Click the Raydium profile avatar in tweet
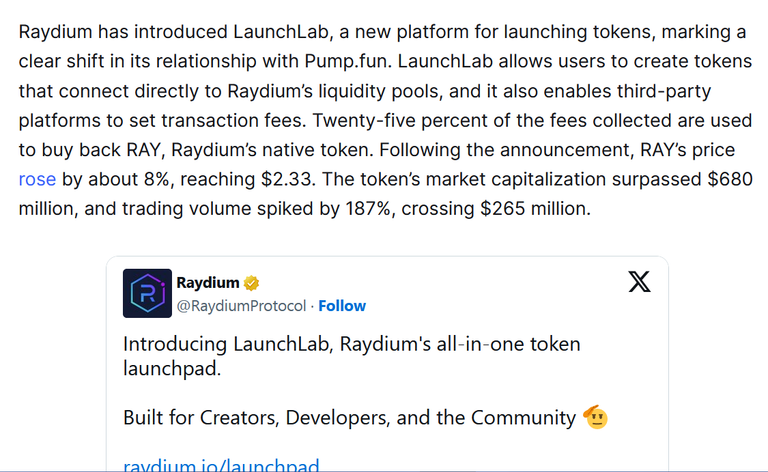Viewport: 768px width, 472px height. click(x=147, y=293)
